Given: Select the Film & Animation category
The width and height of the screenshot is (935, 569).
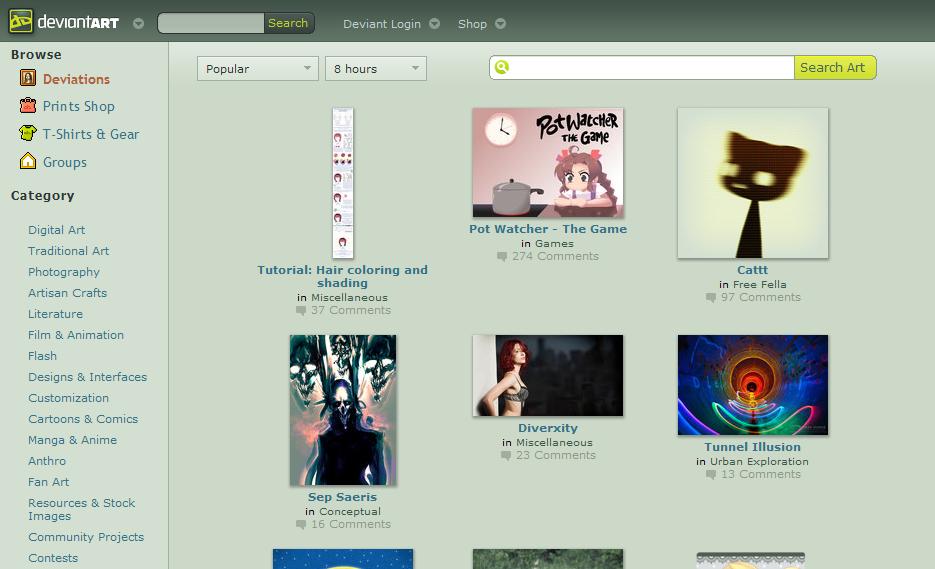Looking at the screenshot, I should (76, 335).
